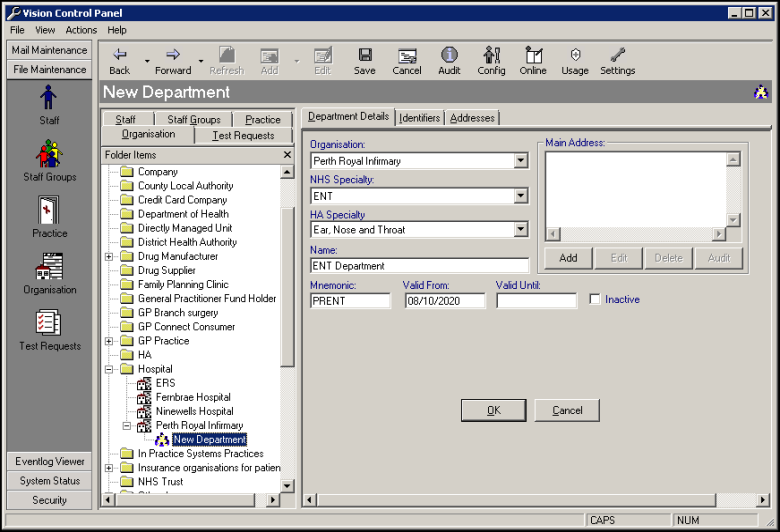The image size is (780, 532).
Task: Open the Config toolbar icon
Action: 491,61
